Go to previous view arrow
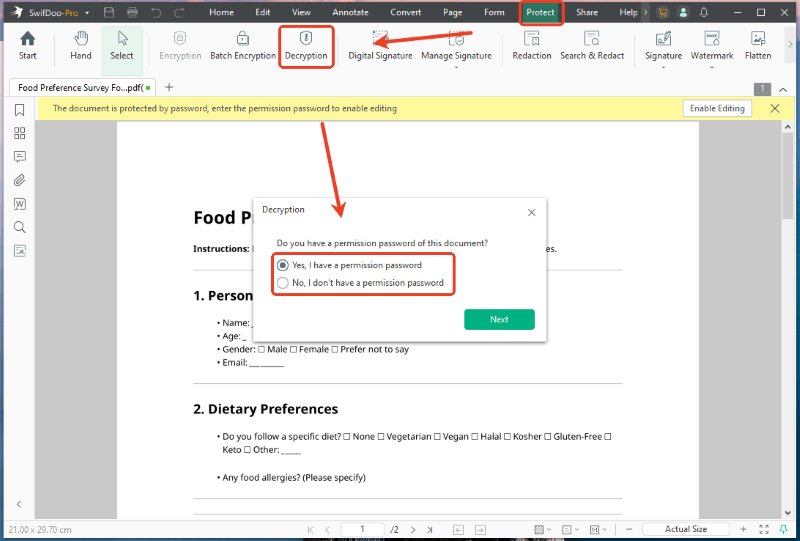This screenshot has height=541, width=800. tap(458, 530)
